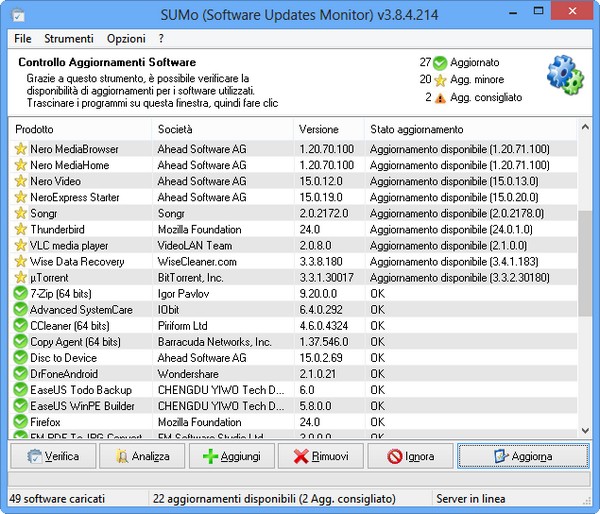Select the Thunderbird product name
This screenshot has width=600, height=514.
(57, 229)
